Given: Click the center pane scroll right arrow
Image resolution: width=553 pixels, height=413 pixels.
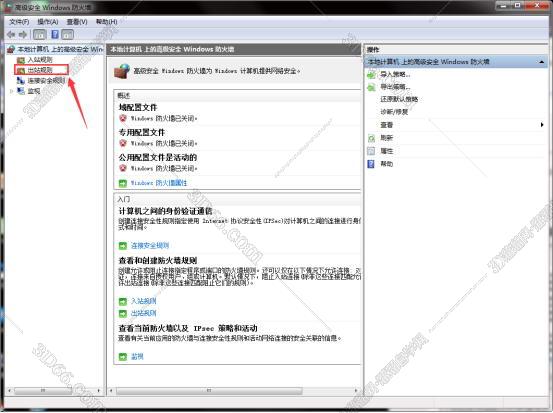Looking at the screenshot, I should (356, 391).
